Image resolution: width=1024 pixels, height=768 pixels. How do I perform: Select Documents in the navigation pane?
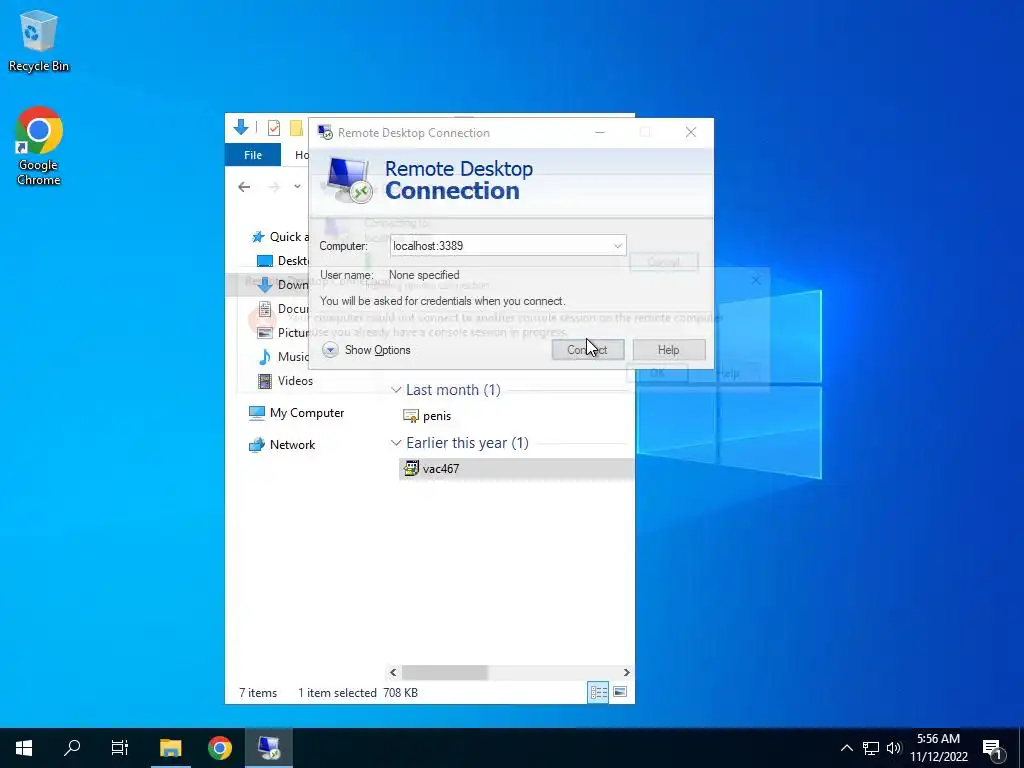point(283,309)
